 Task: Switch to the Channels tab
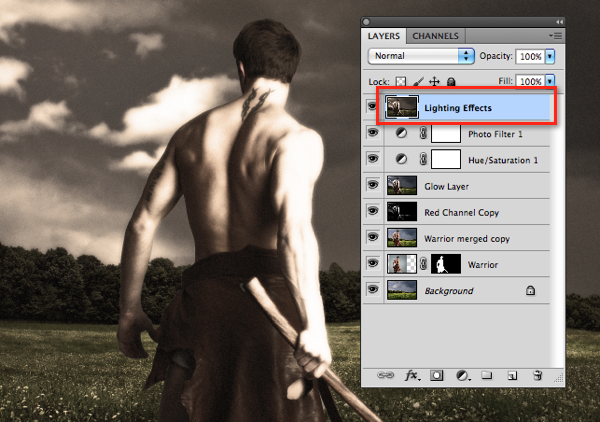(435, 36)
